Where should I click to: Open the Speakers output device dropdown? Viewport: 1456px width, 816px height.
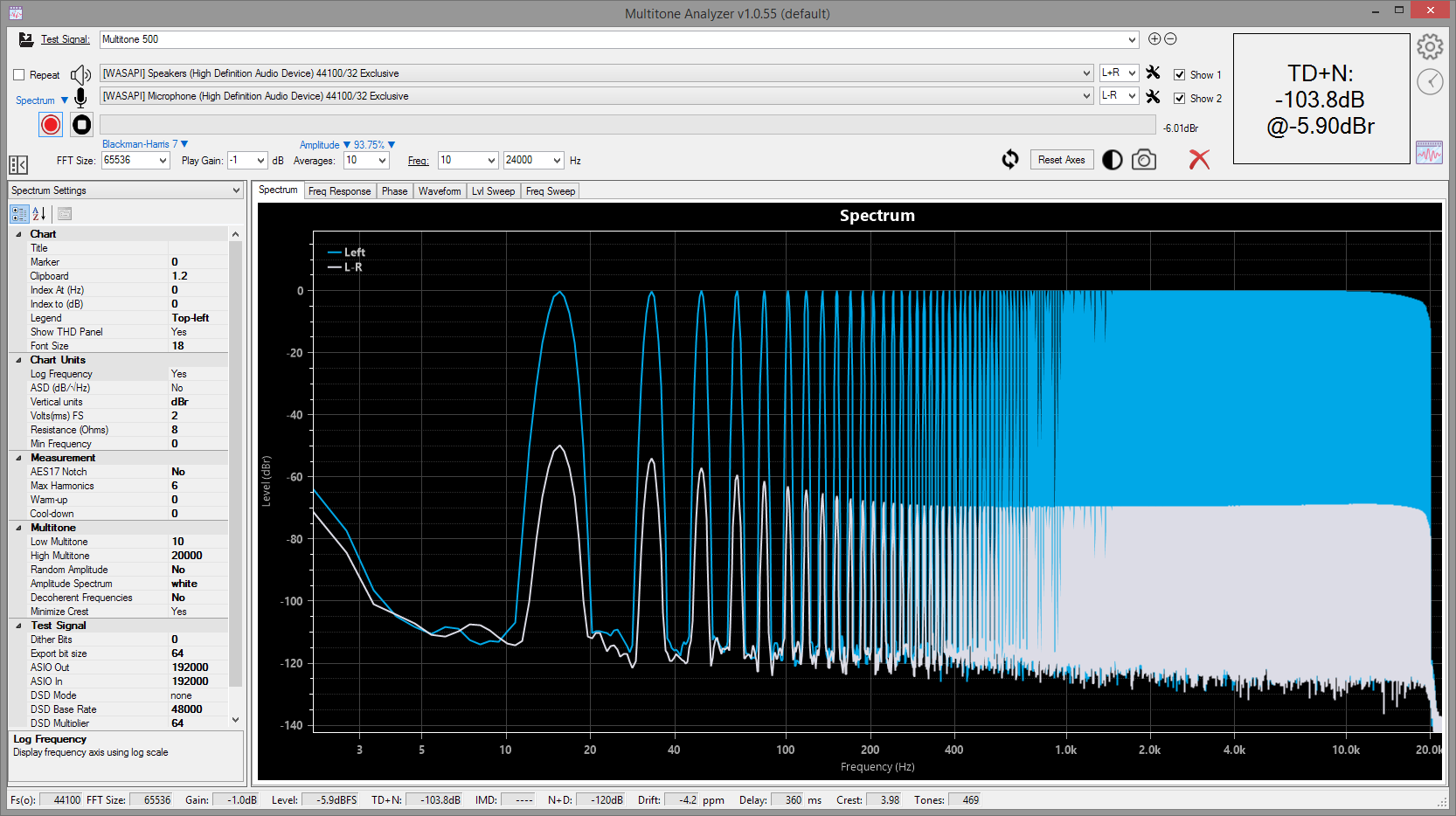tap(1086, 73)
